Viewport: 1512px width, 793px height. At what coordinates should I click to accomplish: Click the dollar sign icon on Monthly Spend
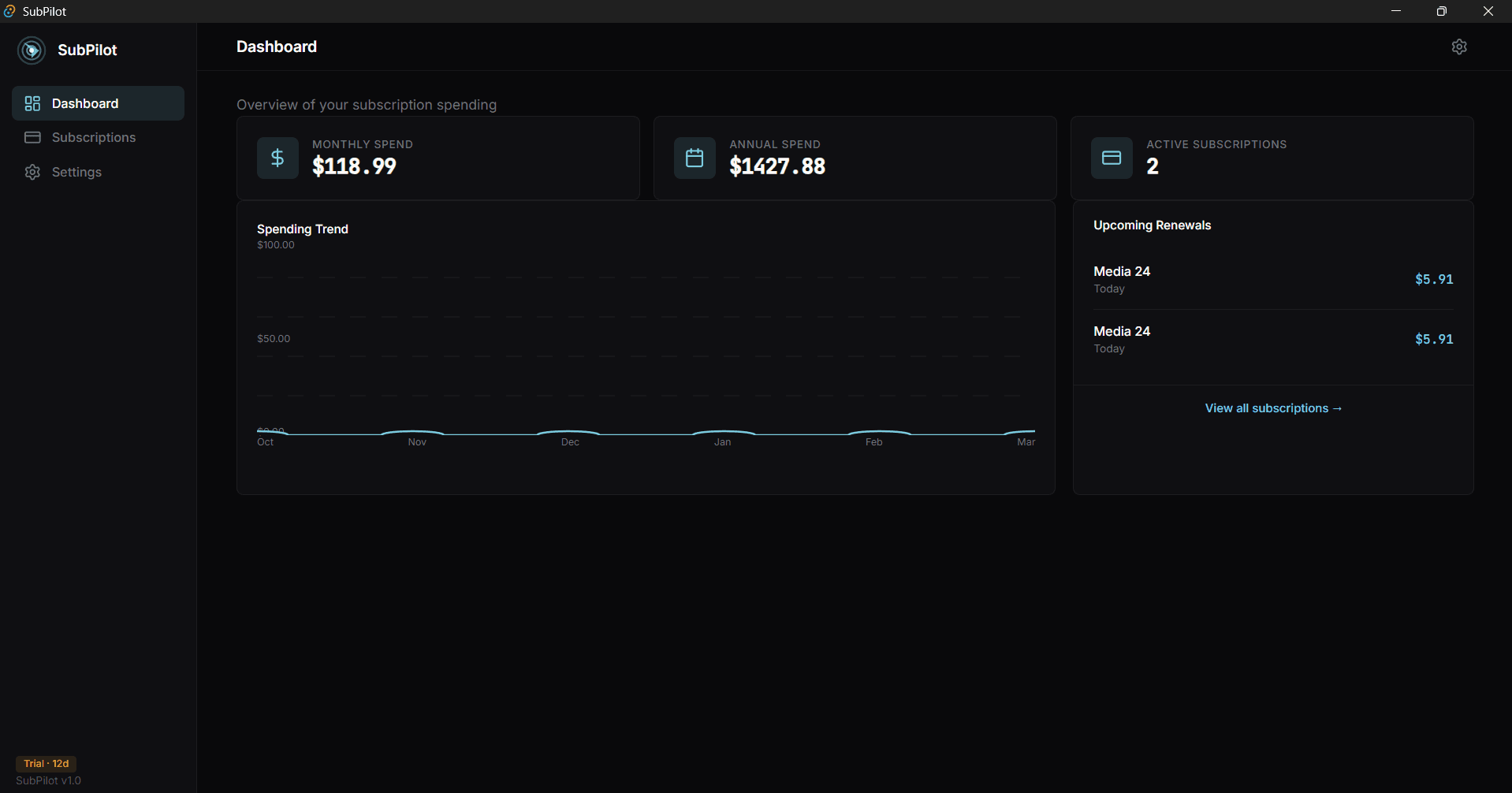277,158
